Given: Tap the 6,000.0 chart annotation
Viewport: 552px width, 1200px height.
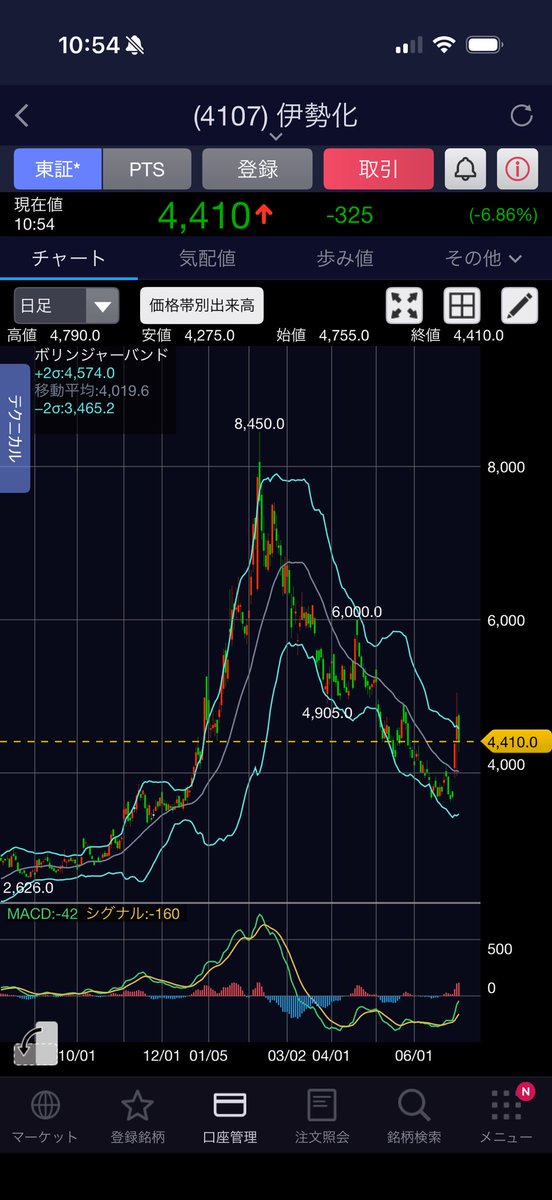Looking at the screenshot, I should pyautogui.click(x=355, y=612).
